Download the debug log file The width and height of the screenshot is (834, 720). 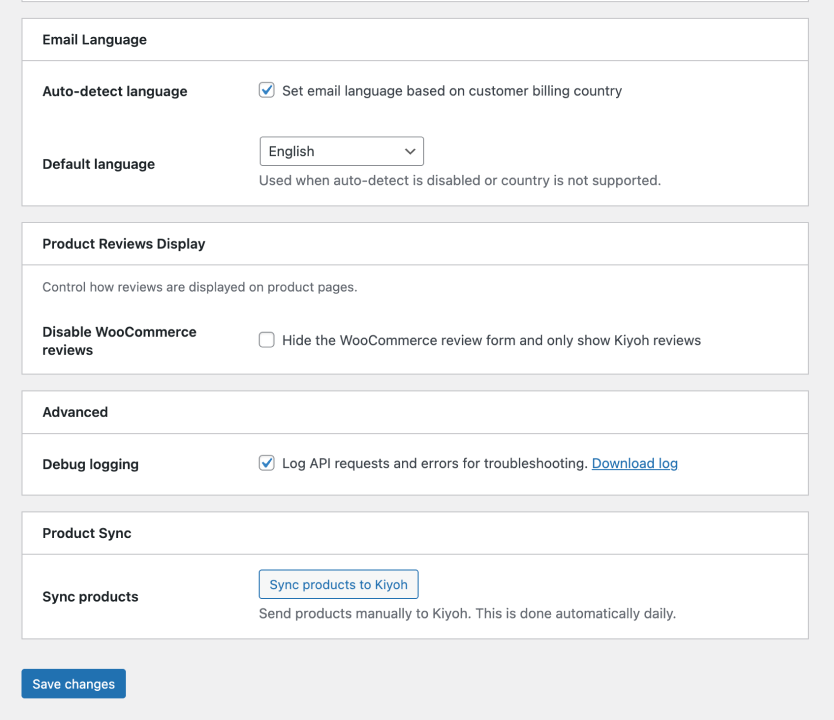pos(634,464)
